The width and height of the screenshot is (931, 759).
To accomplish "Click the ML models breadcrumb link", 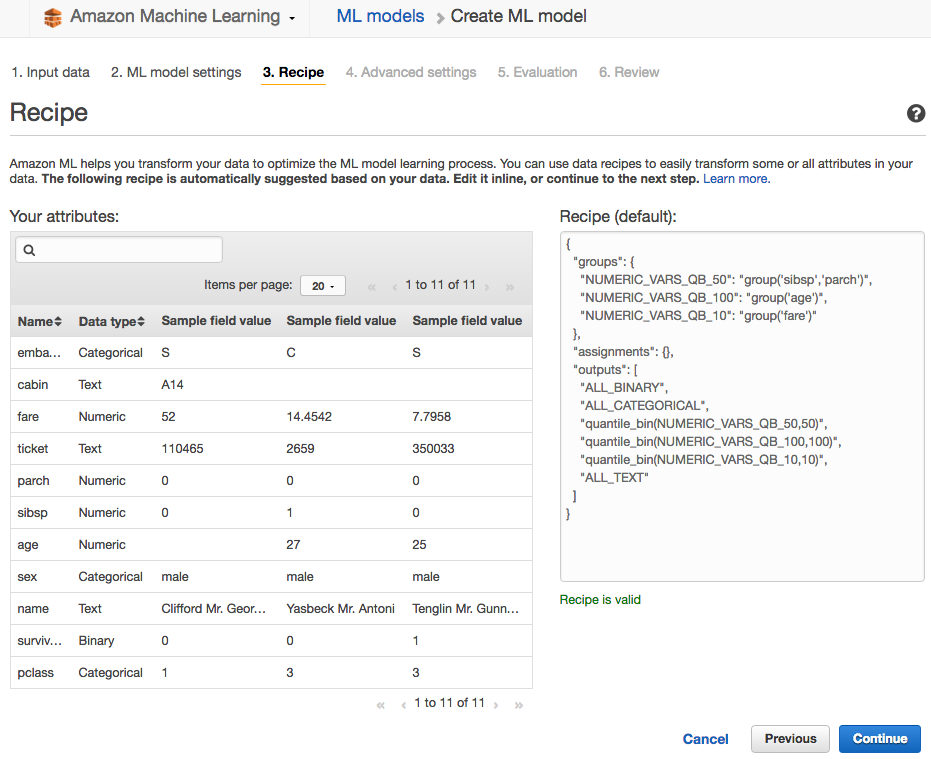I will pos(380,16).
